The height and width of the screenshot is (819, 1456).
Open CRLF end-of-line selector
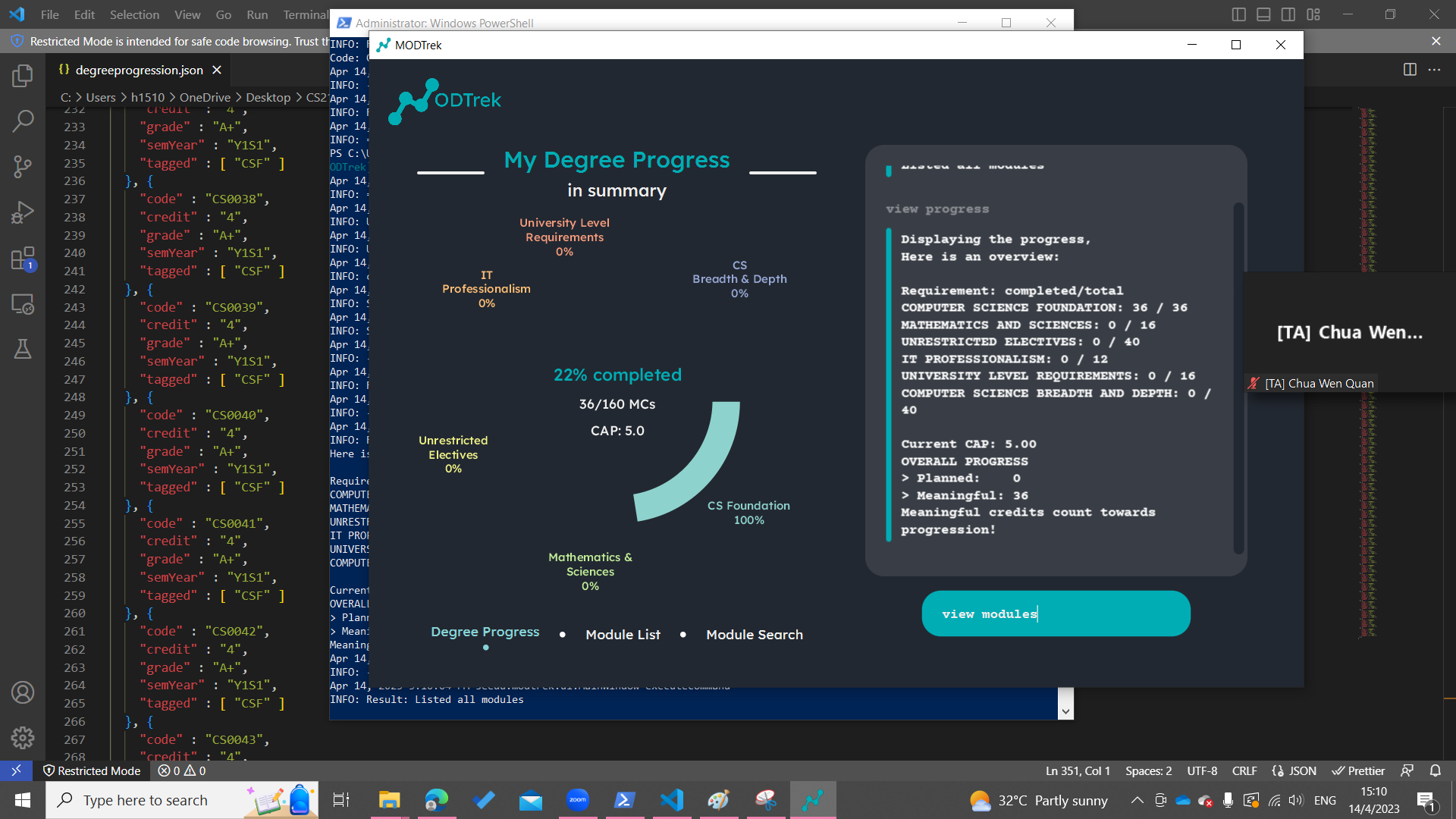click(1244, 770)
